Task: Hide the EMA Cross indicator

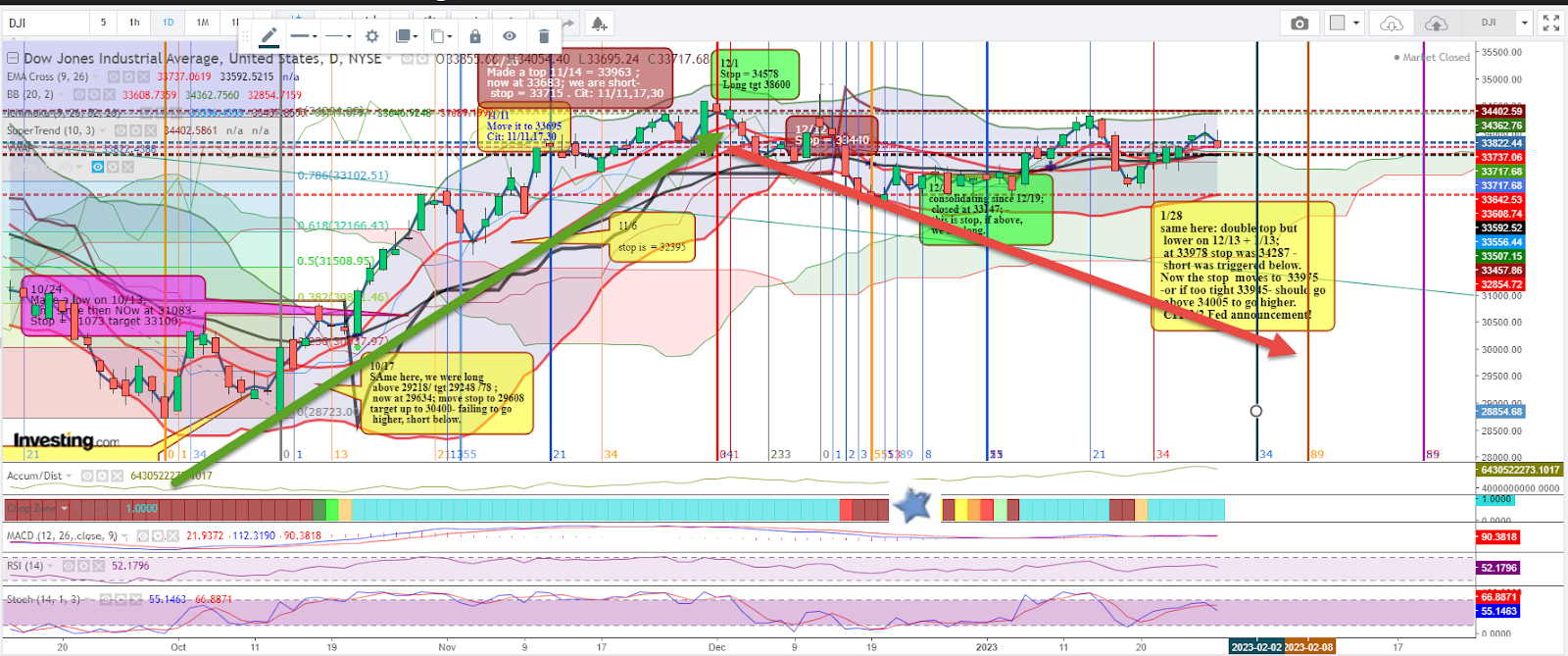Action: pos(114,76)
